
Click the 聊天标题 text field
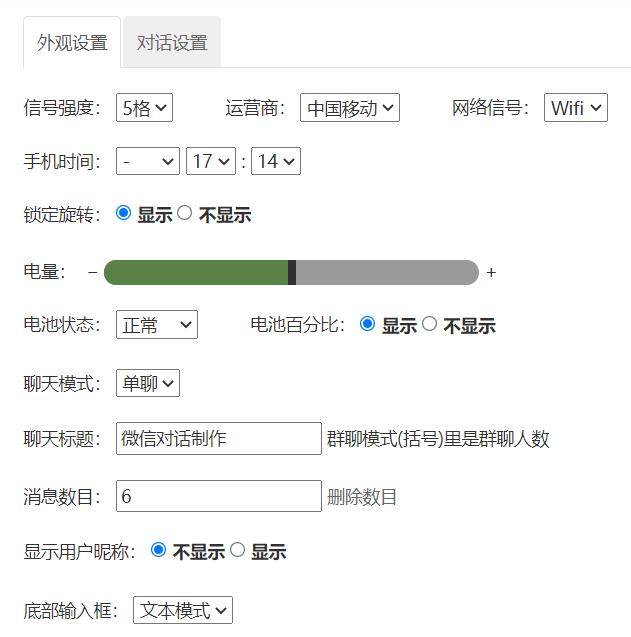point(219,438)
